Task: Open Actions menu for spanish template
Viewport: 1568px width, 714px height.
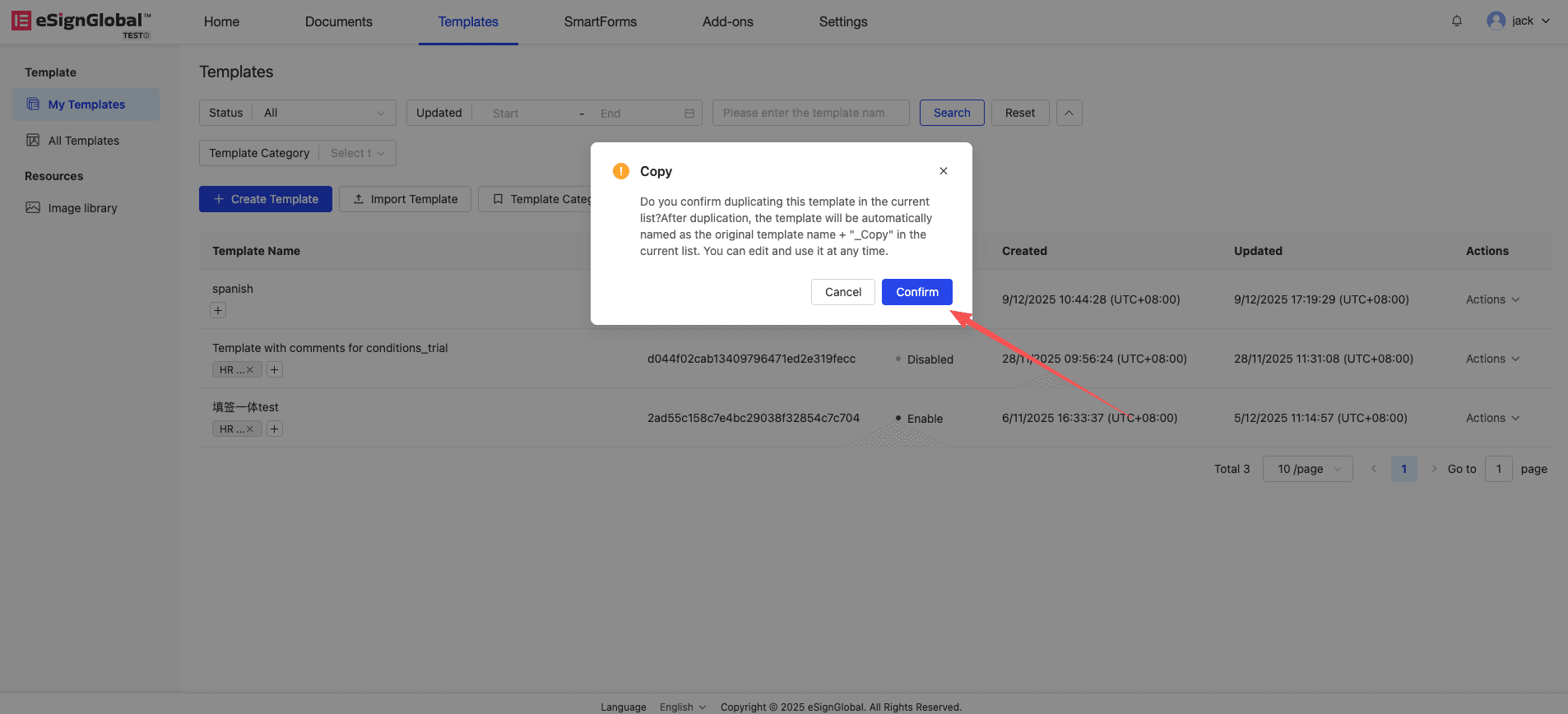Action: pos(1491,299)
